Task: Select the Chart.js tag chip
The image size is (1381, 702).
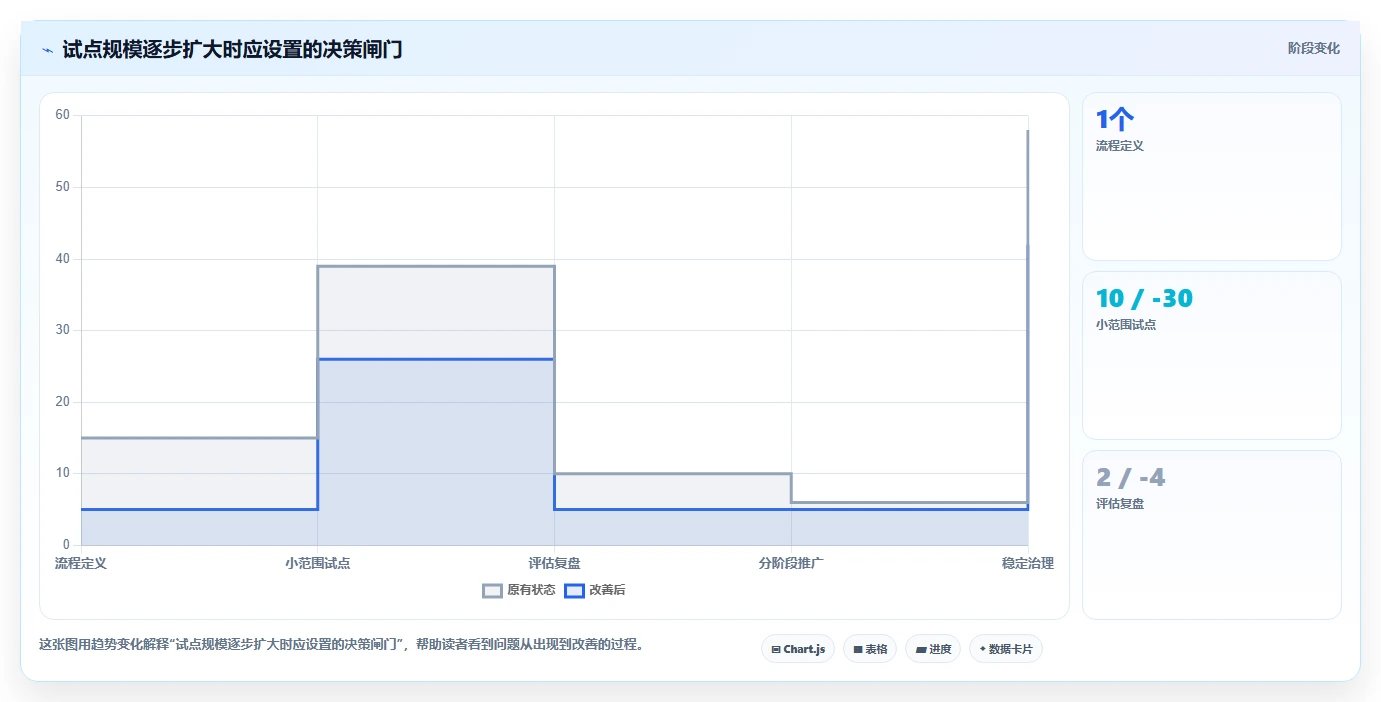Action: [x=798, y=649]
